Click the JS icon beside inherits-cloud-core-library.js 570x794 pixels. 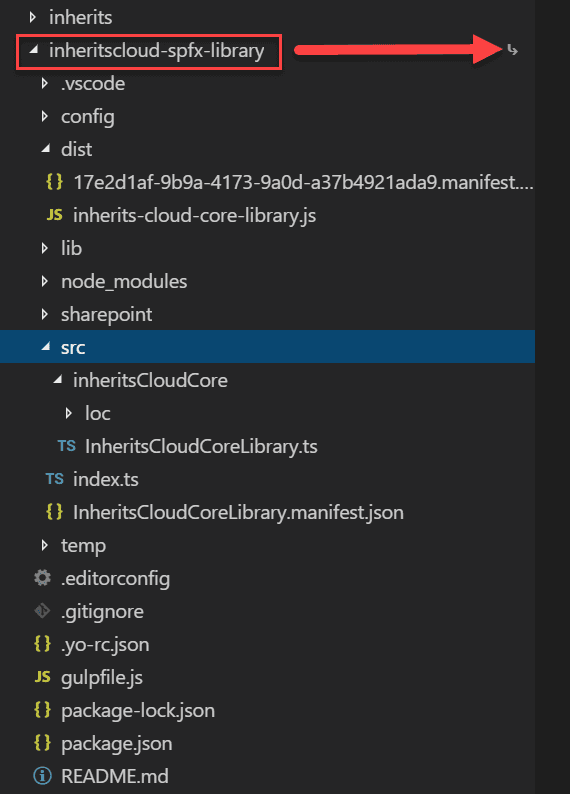click(54, 215)
